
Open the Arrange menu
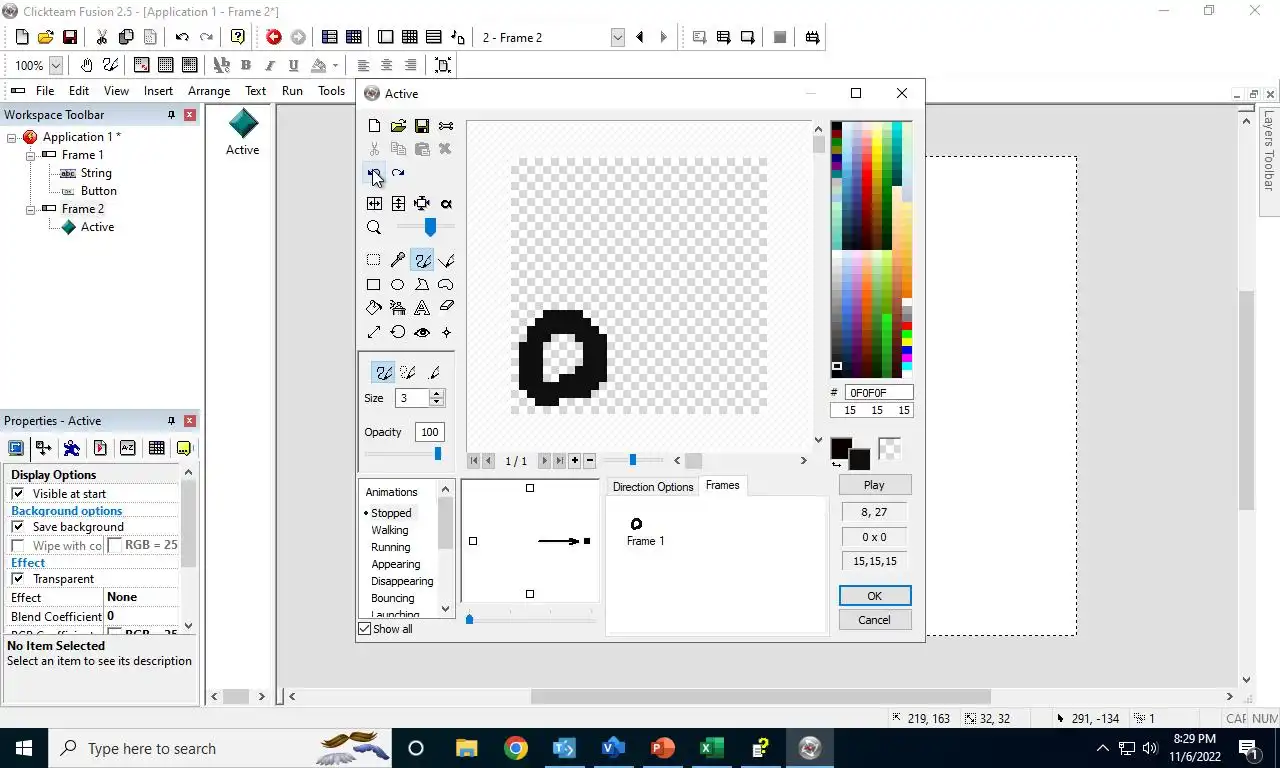click(209, 91)
